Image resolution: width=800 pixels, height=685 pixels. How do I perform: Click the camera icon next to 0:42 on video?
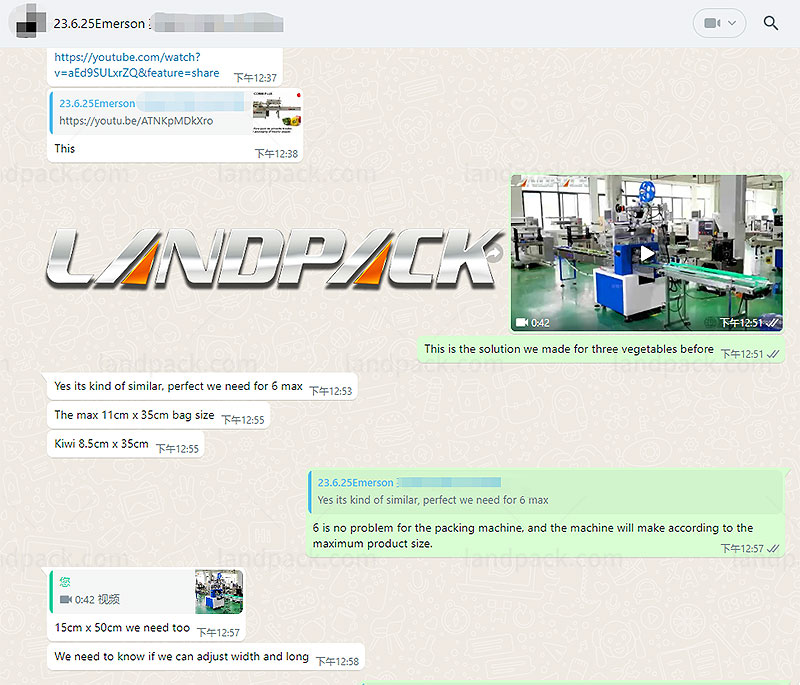(x=521, y=322)
